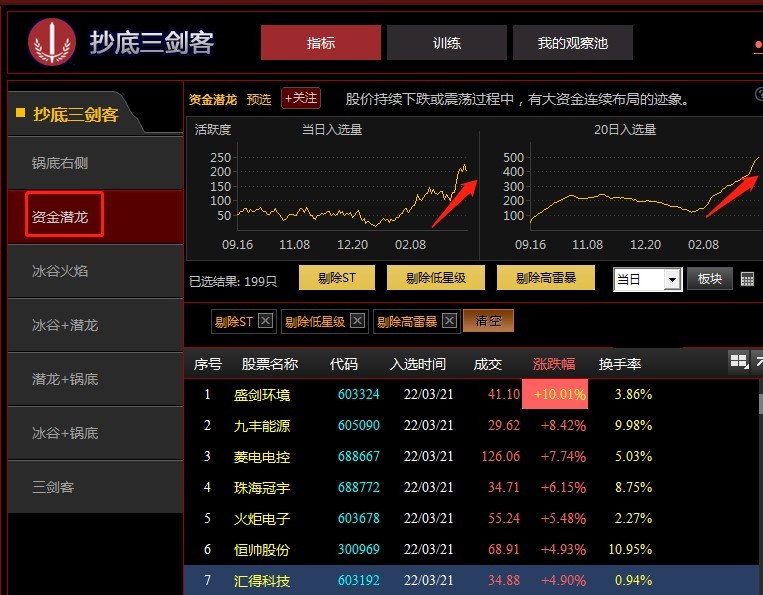Click the +10.01% change cell
The height and width of the screenshot is (595, 763).
click(555, 394)
